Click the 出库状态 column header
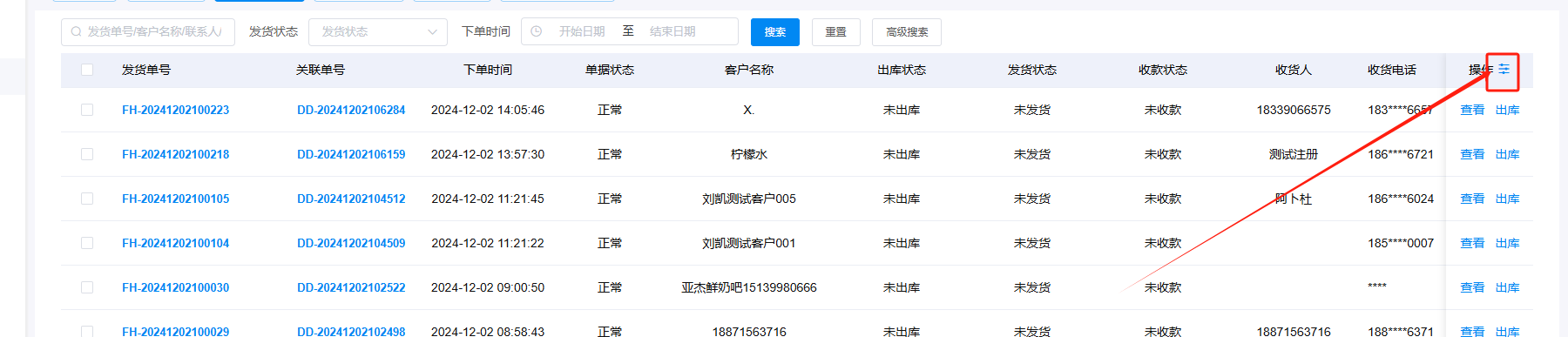This screenshot has width=1568, height=337. 902,70
